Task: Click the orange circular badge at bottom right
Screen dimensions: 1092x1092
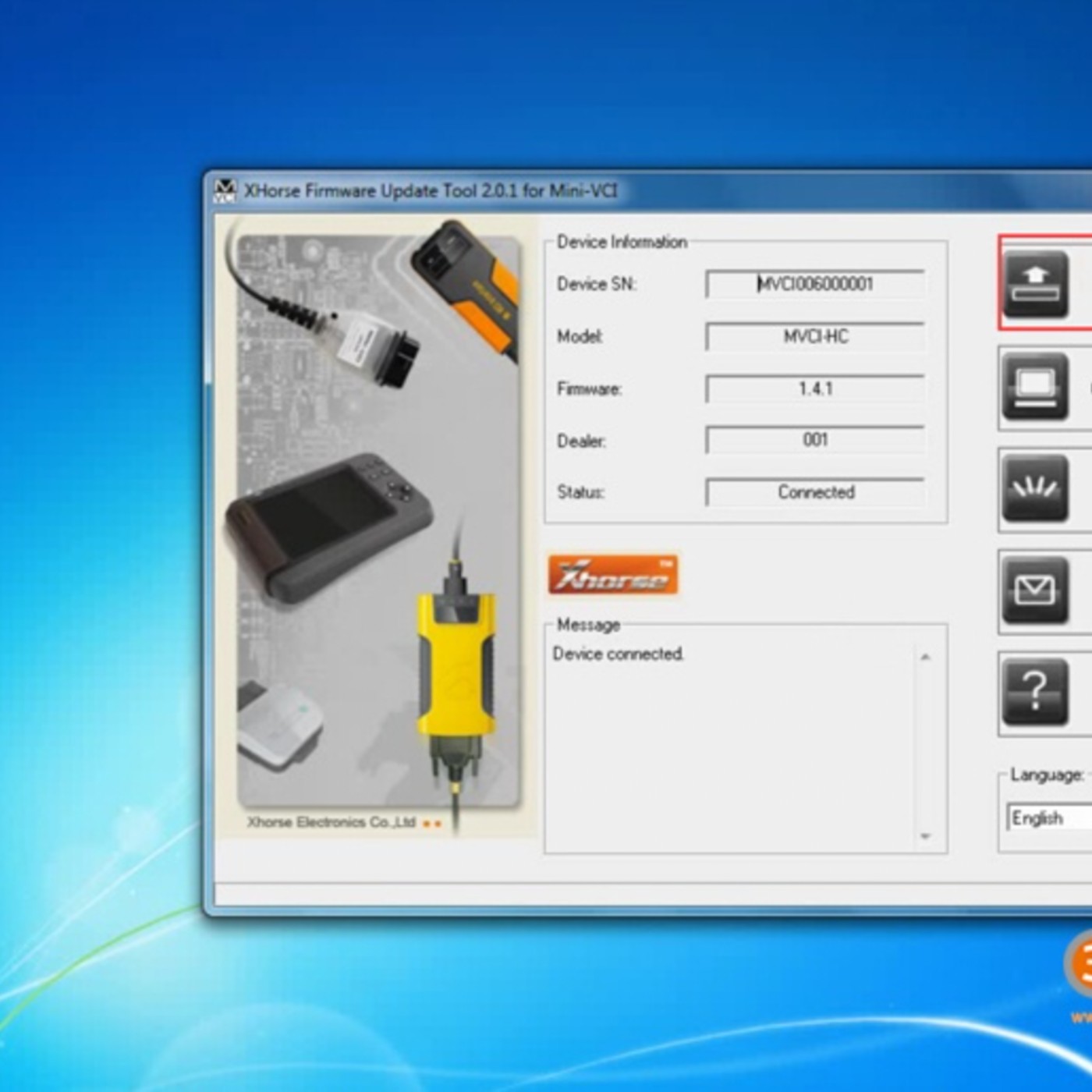Action: tap(1080, 964)
